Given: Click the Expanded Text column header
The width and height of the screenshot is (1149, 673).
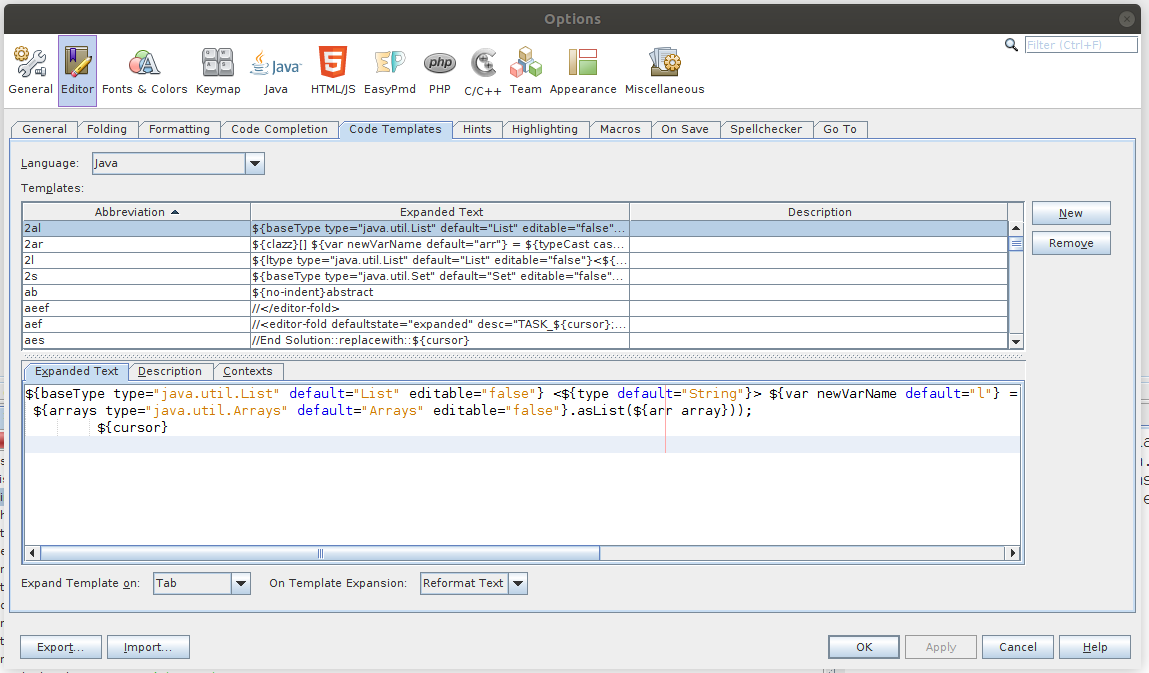Looking at the screenshot, I should click(x=440, y=212).
